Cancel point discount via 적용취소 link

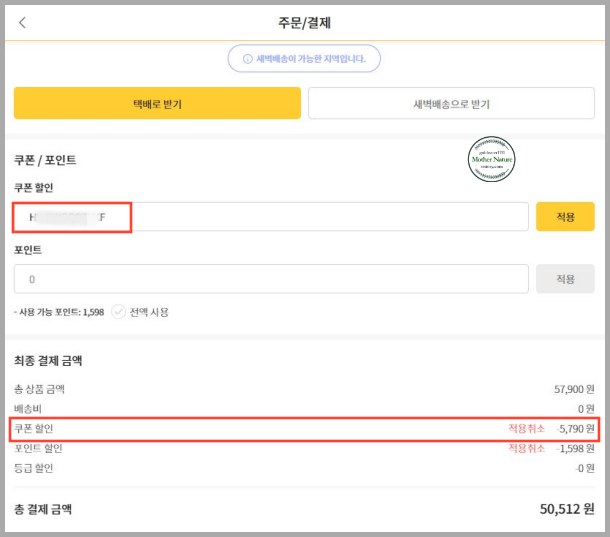coord(527,448)
